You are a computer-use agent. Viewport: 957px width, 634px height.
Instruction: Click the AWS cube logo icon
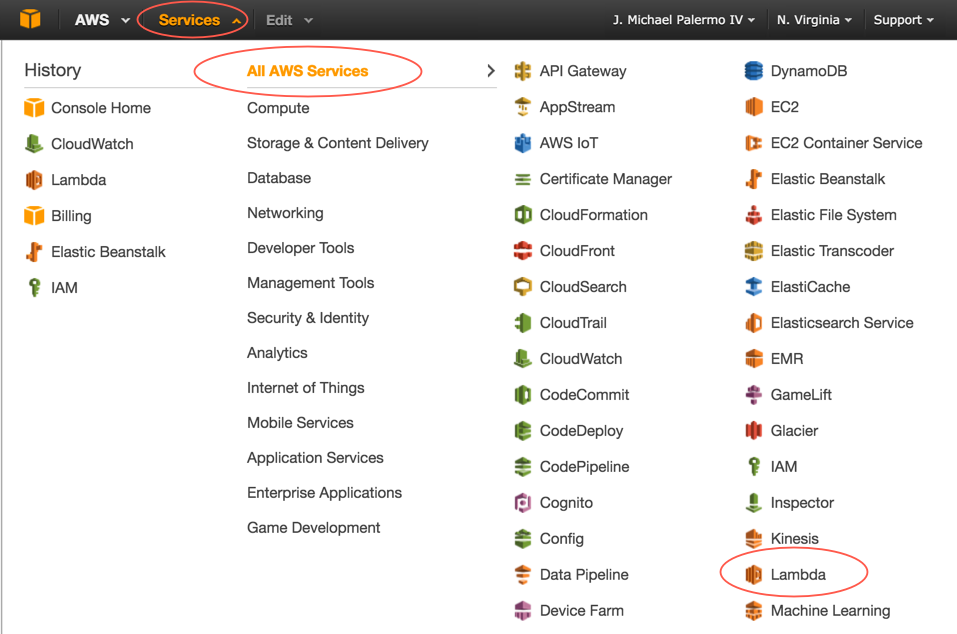(x=30, y=19)
